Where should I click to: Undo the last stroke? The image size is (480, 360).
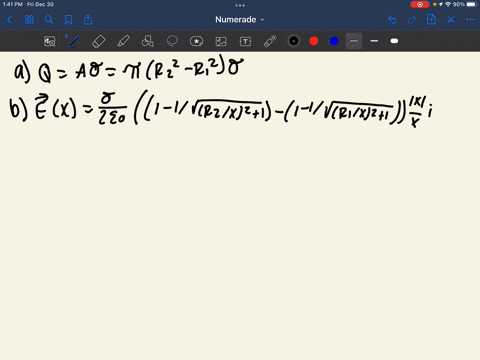click(392, 20)
